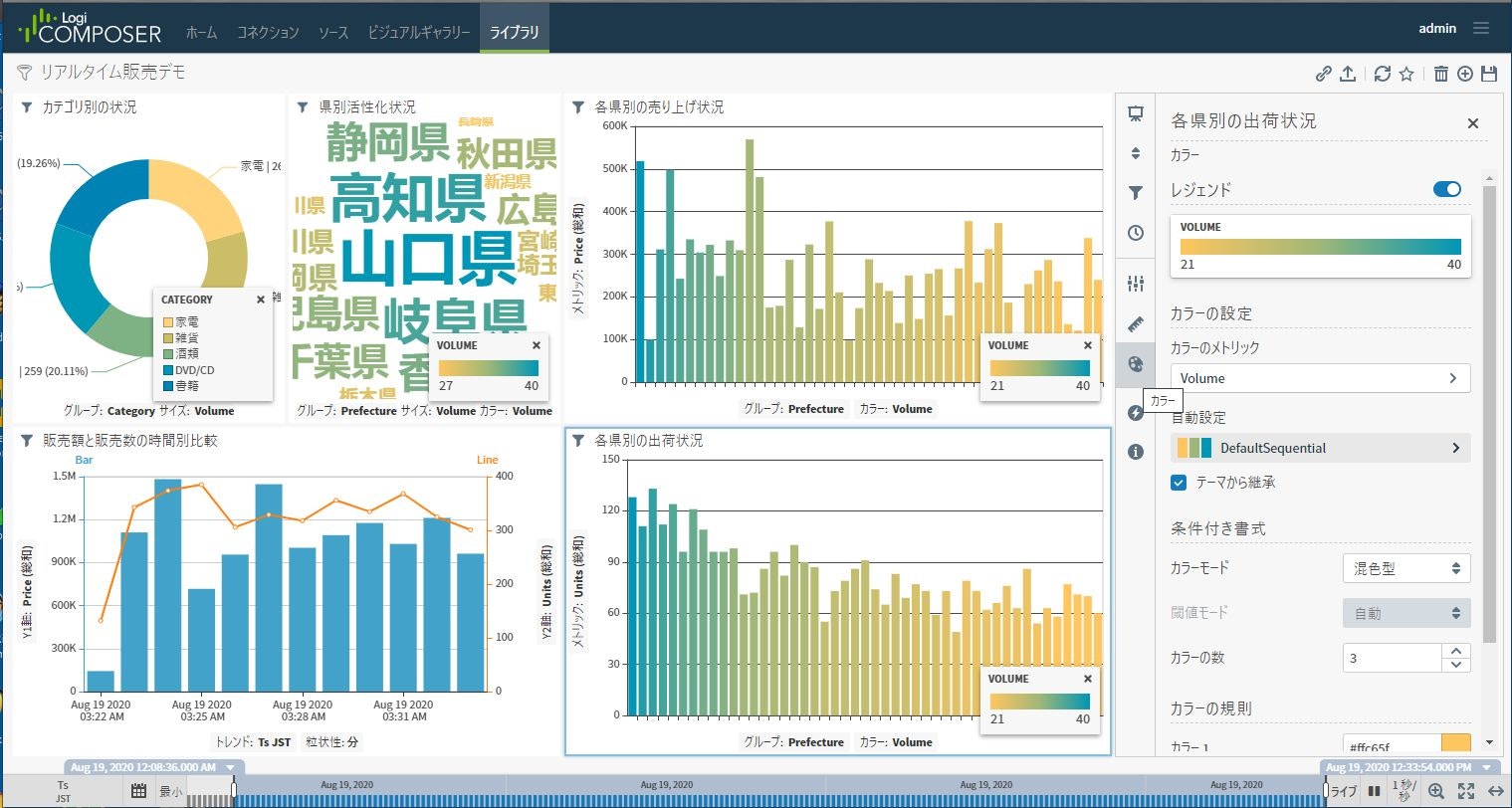Click the ライブ live button
This screenshot has width=1512, height=808.
(1344, 791)
